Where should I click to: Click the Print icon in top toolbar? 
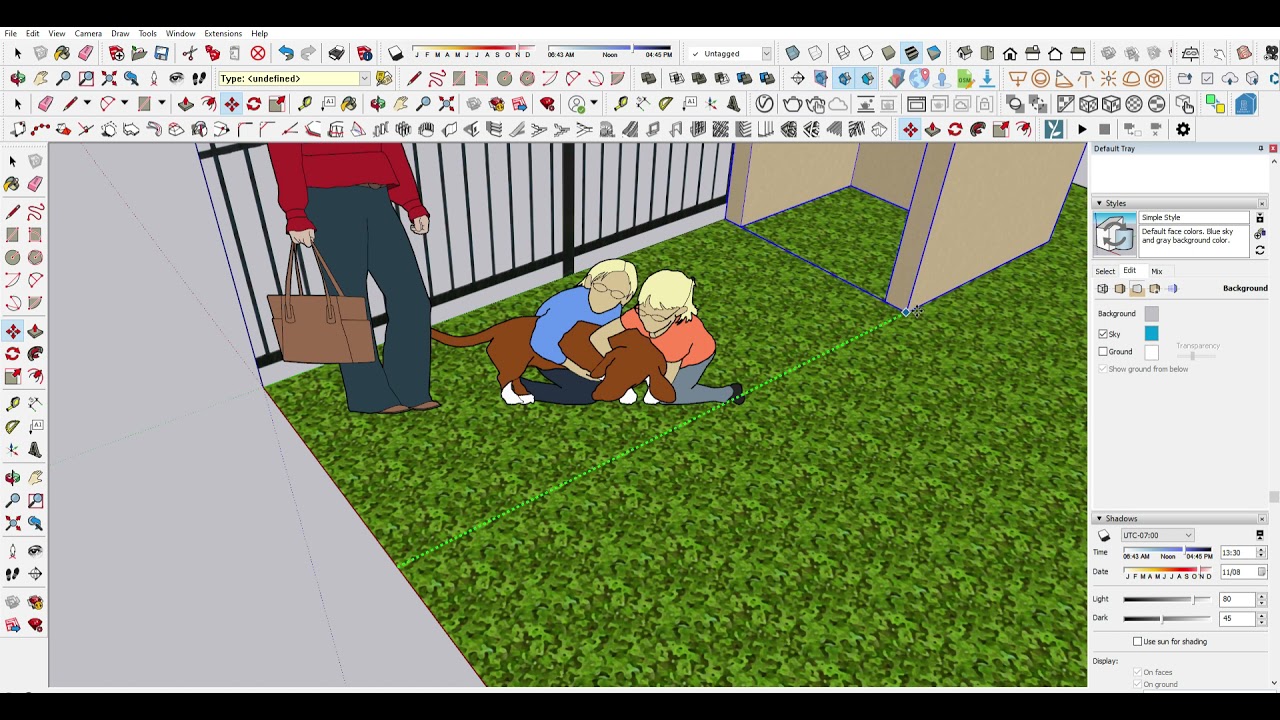[x=336, y=53]
